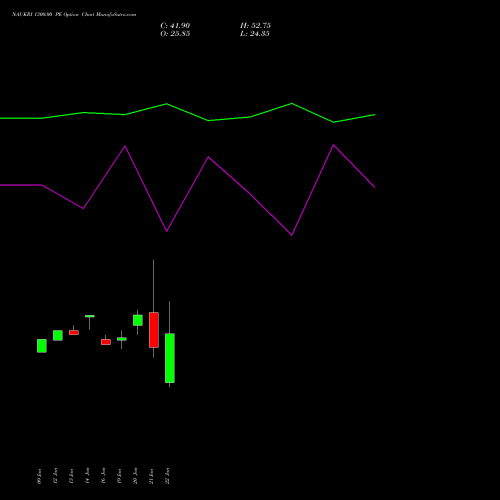
Task: Click the green candle above 20 Jan
Action: pos(138,320)
